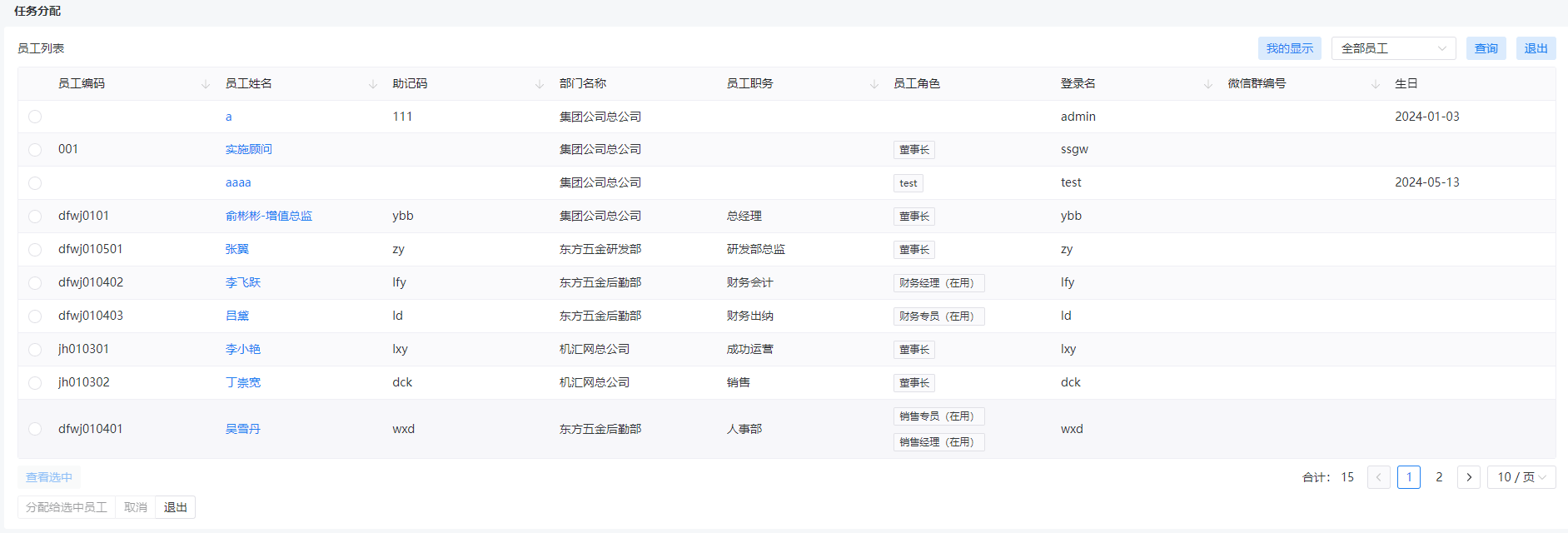Click the top-right 退出 button

click(x=1536, y=48)
